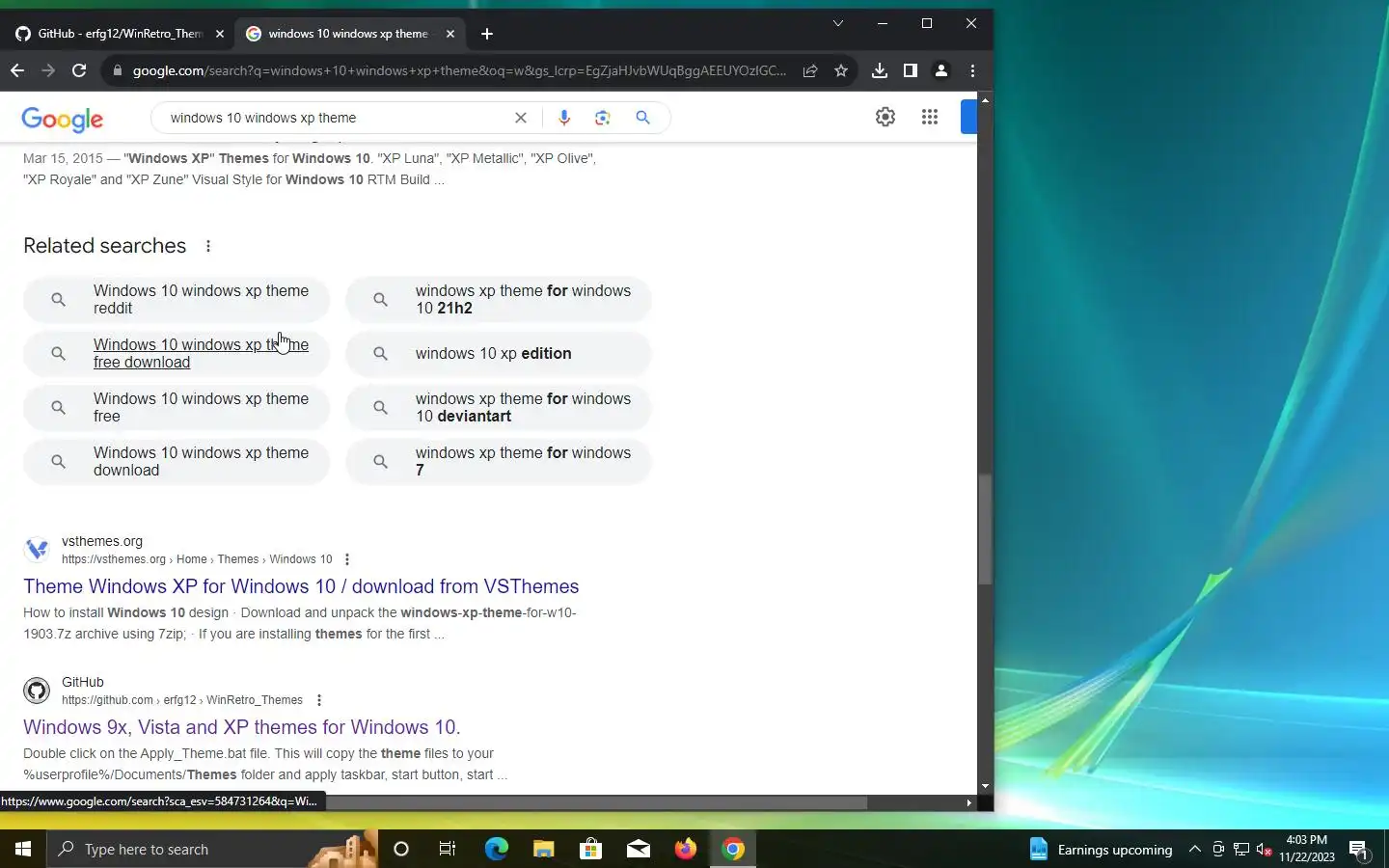The image size is (1389, 868).
Task: Open options beside Related searches heading
Action: [208, 246]
